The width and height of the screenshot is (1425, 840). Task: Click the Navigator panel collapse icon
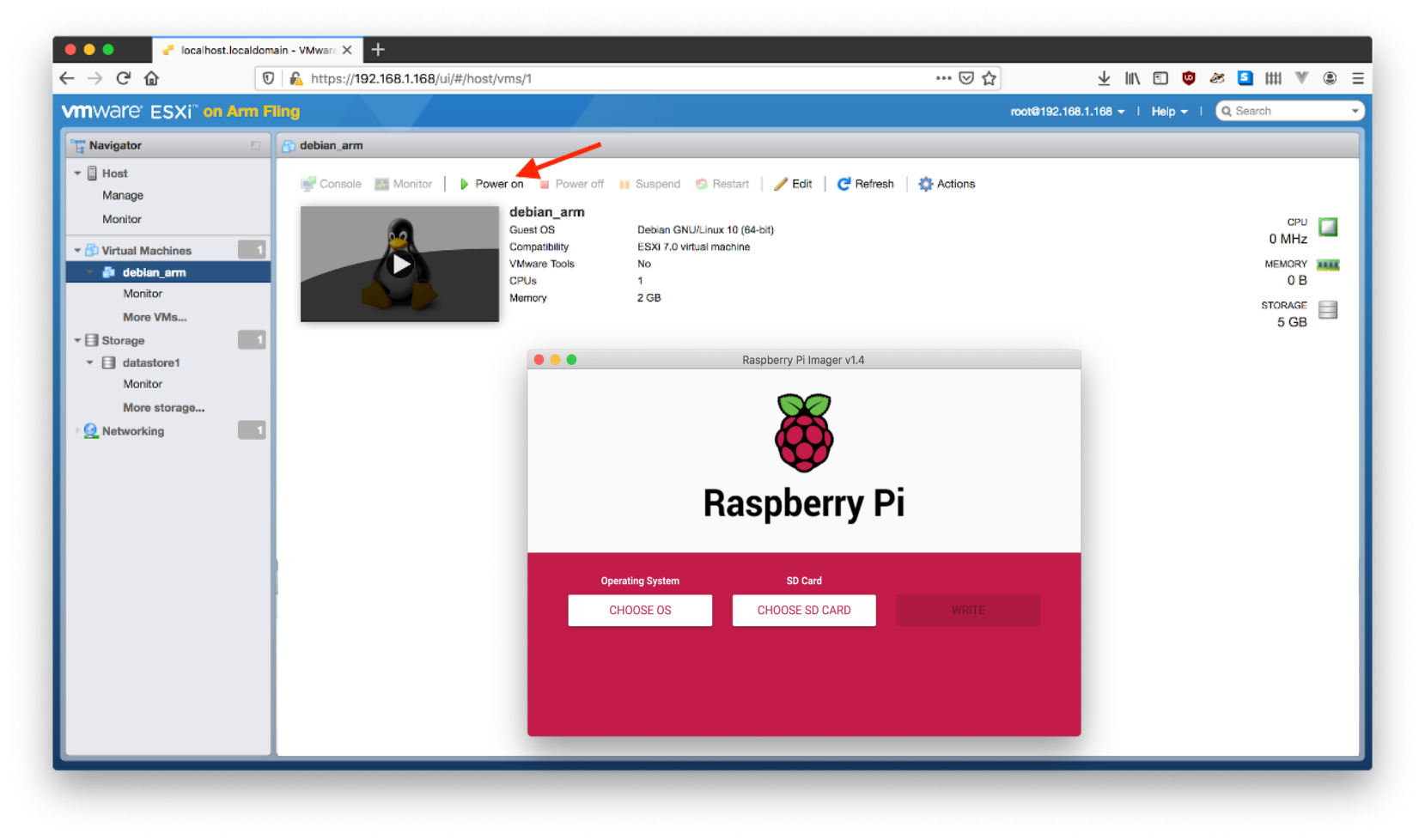pyautogui.click(x=255, y=145)
